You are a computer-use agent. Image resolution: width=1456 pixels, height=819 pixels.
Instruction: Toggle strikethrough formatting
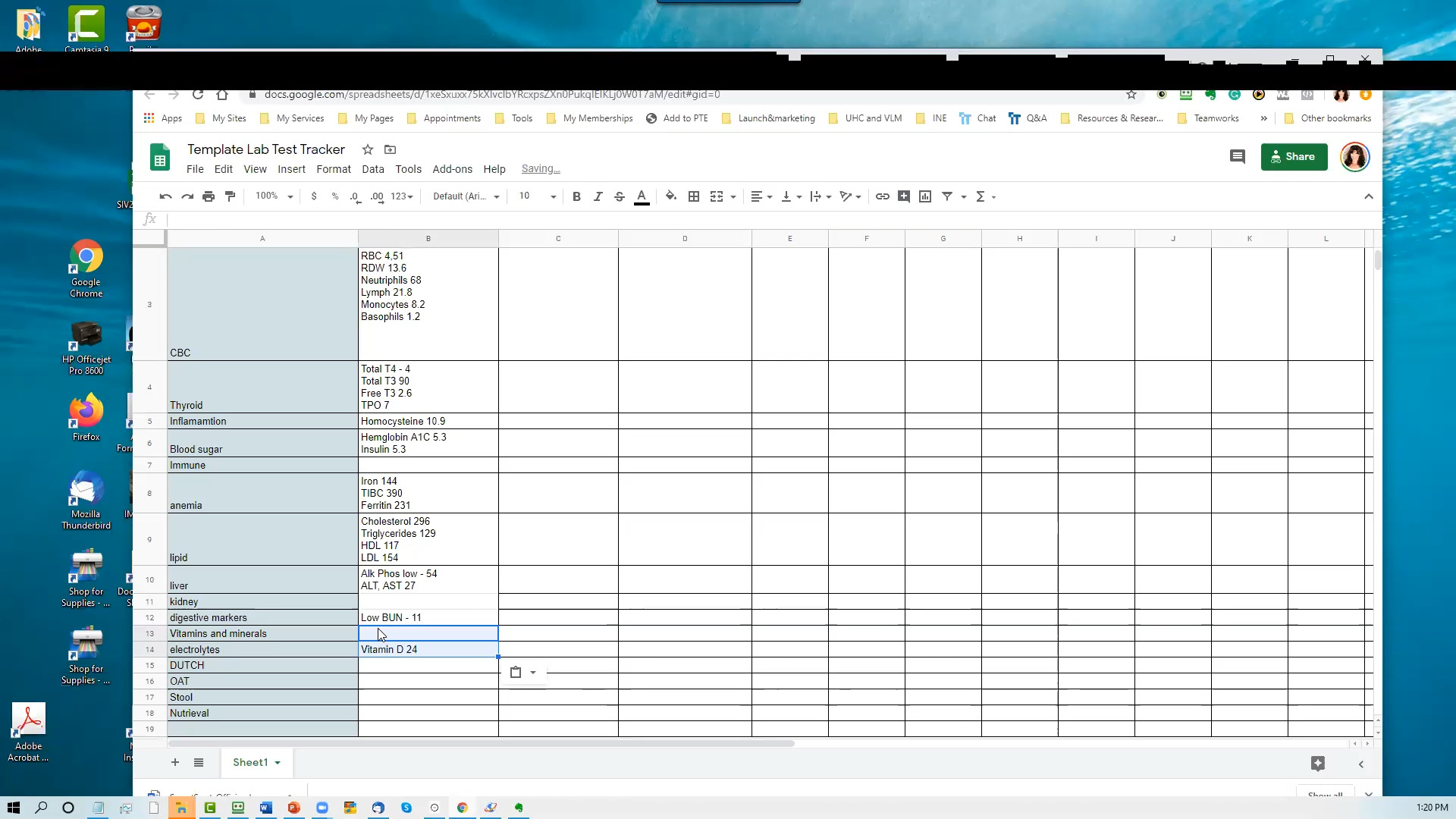pyautogui.click(x=619, y=196)
